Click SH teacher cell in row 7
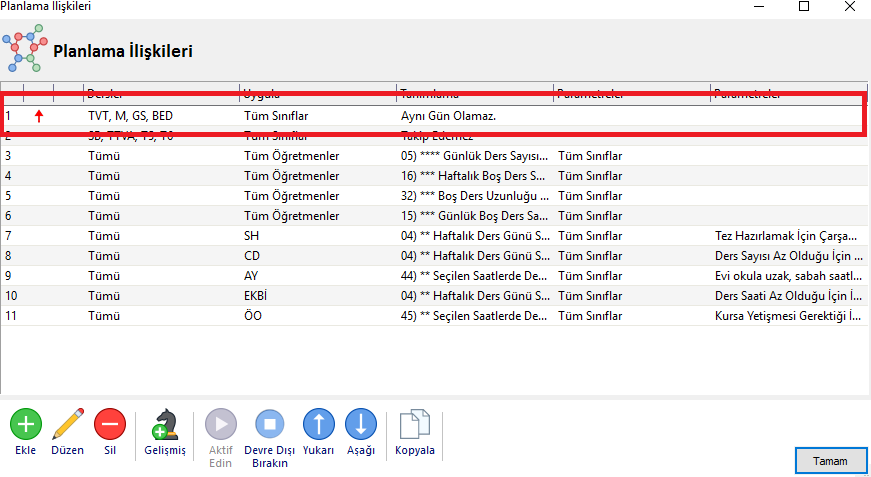The height and width of the screenshot is (477, 871). 251,236
